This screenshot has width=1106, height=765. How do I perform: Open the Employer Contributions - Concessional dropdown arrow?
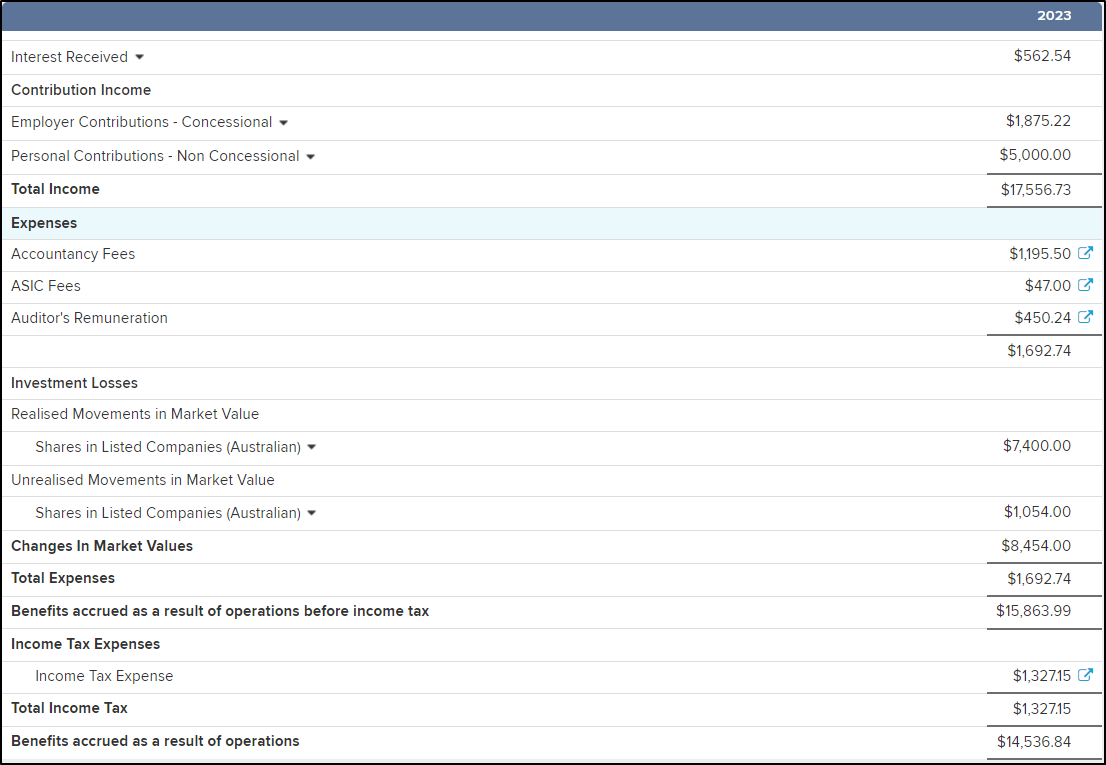[284, 122]
